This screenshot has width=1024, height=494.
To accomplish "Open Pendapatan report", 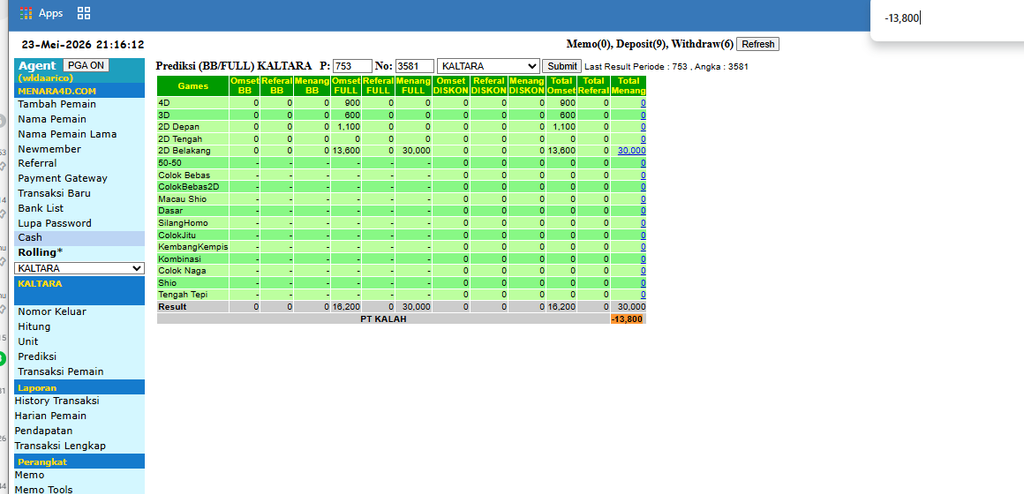I will [44, 431].
